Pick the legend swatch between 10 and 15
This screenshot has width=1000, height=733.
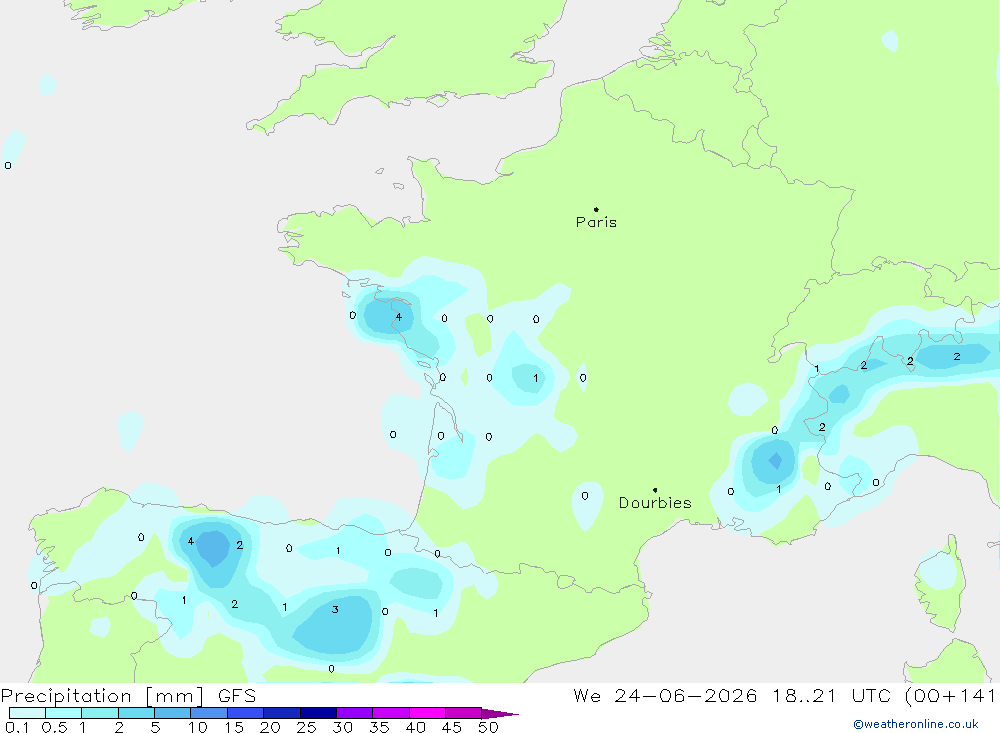click(209, 713)
